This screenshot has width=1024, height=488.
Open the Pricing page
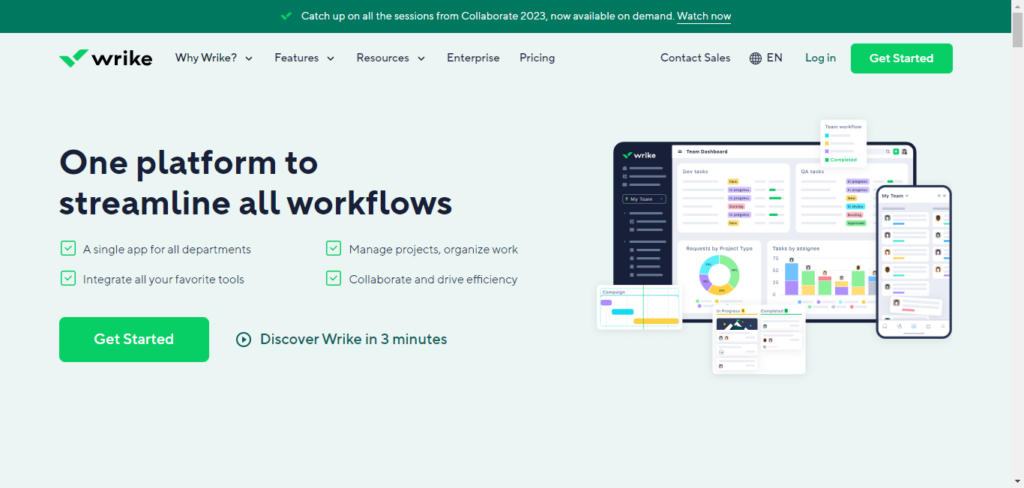[x=537, y=58]
